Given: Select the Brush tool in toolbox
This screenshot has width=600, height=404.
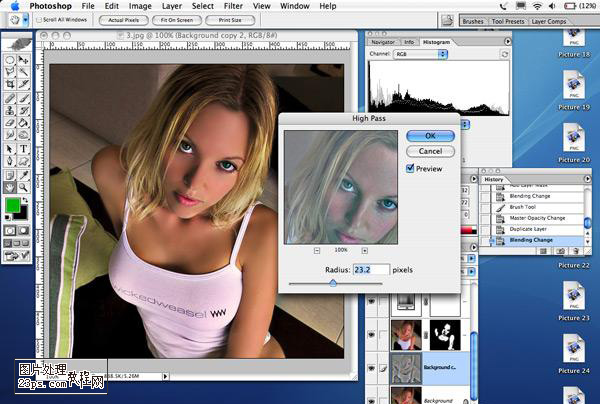Looking at the screenshot, I should tap(24, 98).
